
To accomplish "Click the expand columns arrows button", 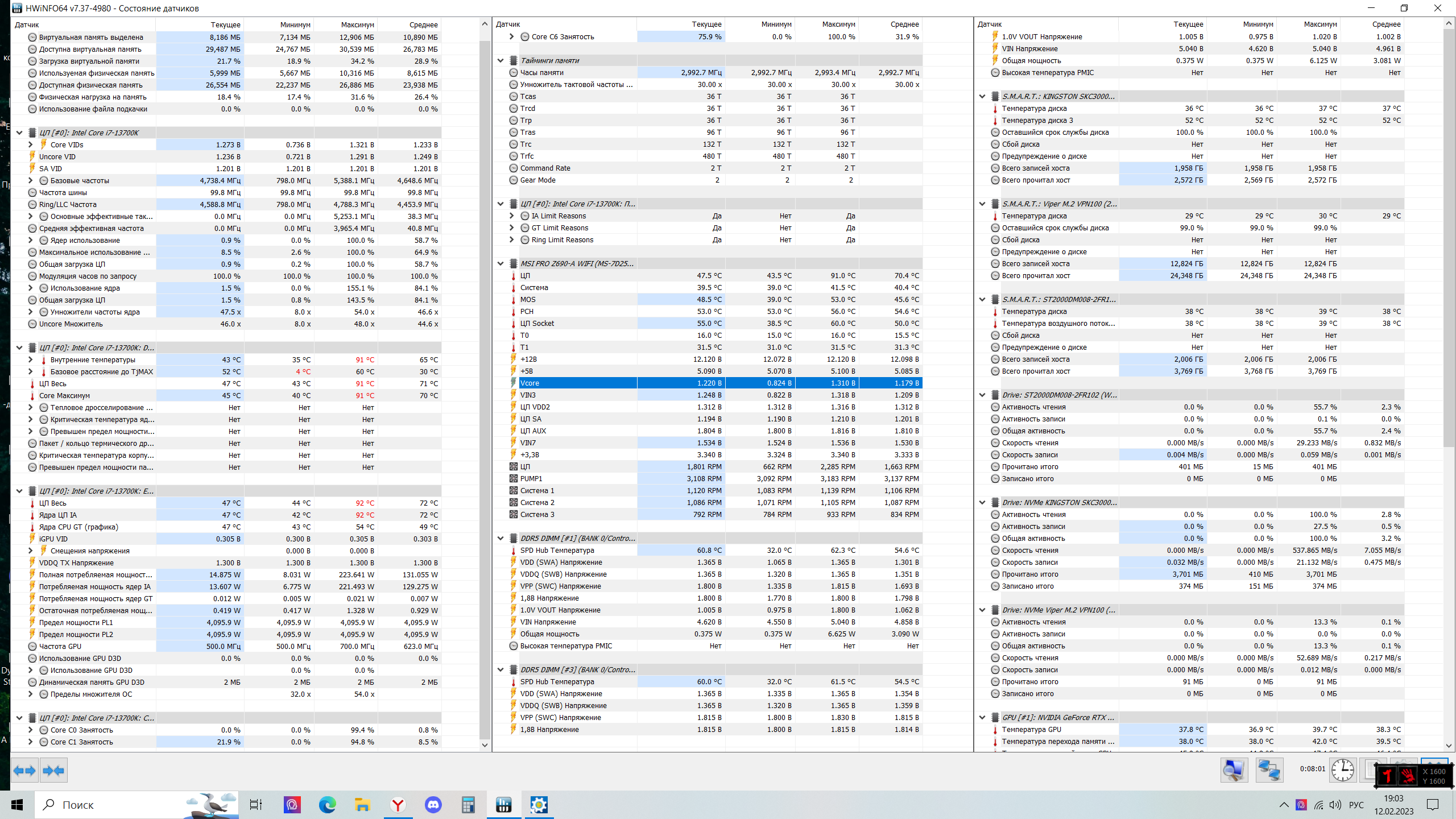I will coord(24,771).
